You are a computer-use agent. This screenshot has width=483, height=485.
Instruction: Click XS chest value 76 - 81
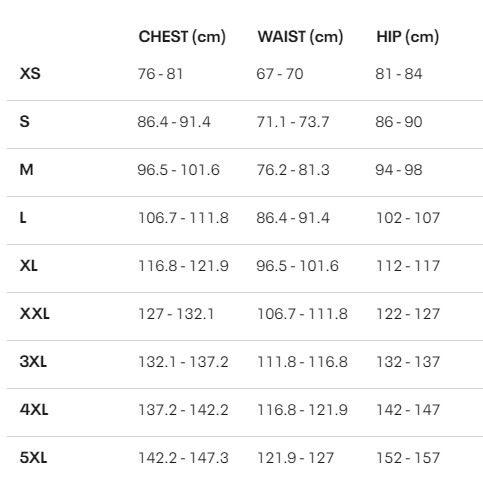[x=160, y=74]
